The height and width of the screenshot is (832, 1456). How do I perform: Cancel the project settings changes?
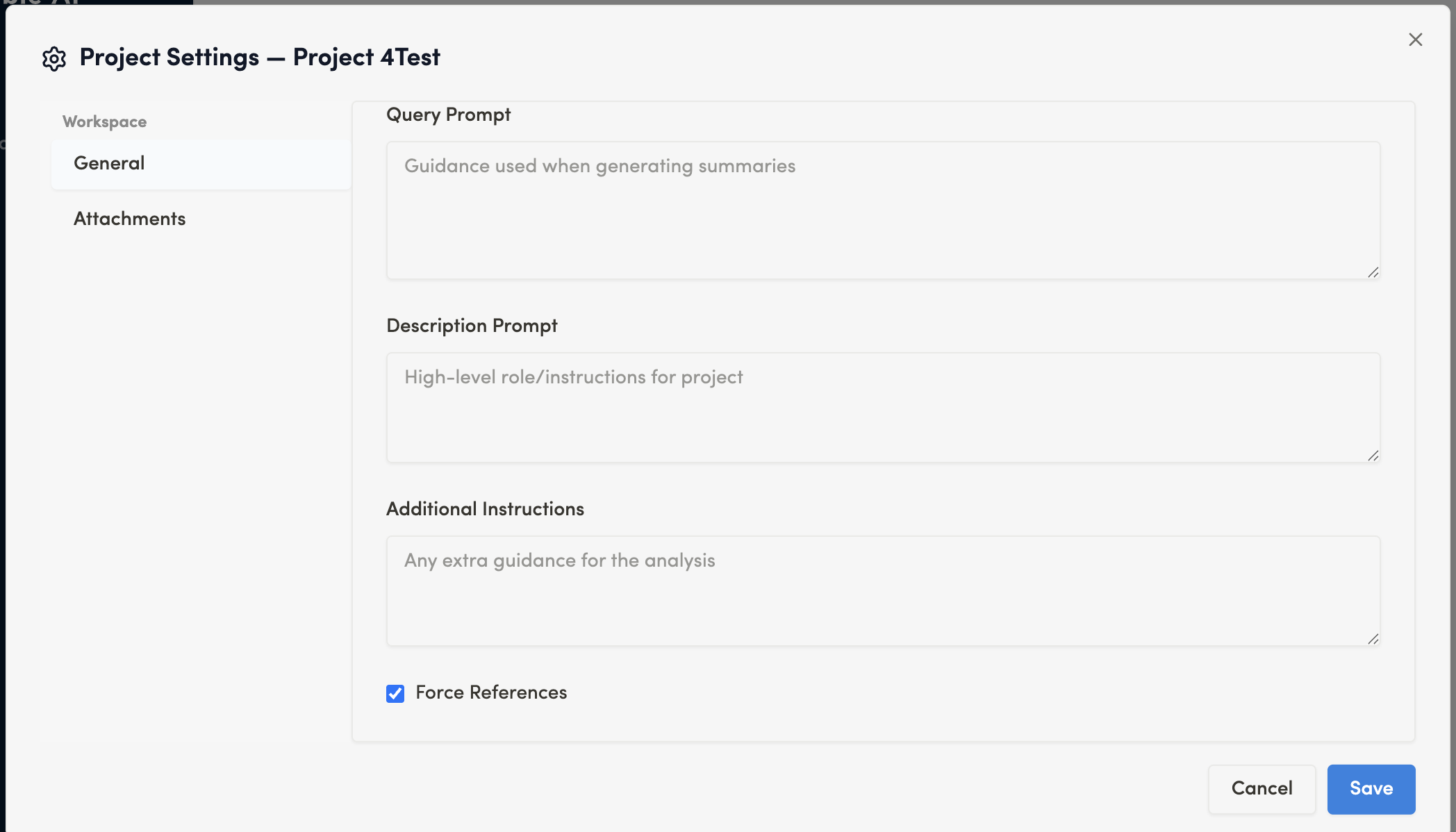pyautogui.click(x=1261, y=789)
